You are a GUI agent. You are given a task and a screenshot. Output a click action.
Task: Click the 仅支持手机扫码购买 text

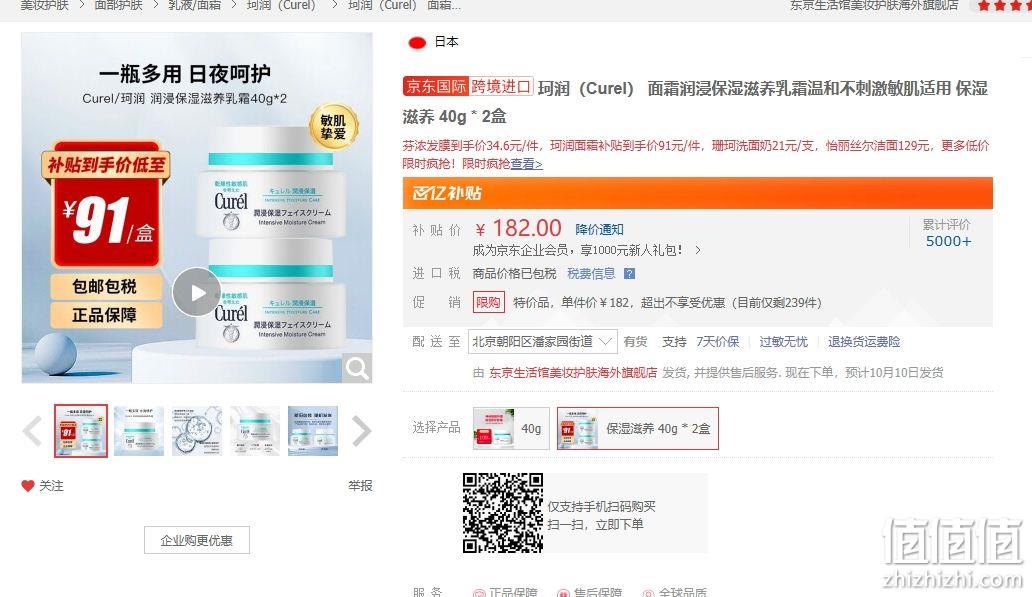[x=602, y=506]
